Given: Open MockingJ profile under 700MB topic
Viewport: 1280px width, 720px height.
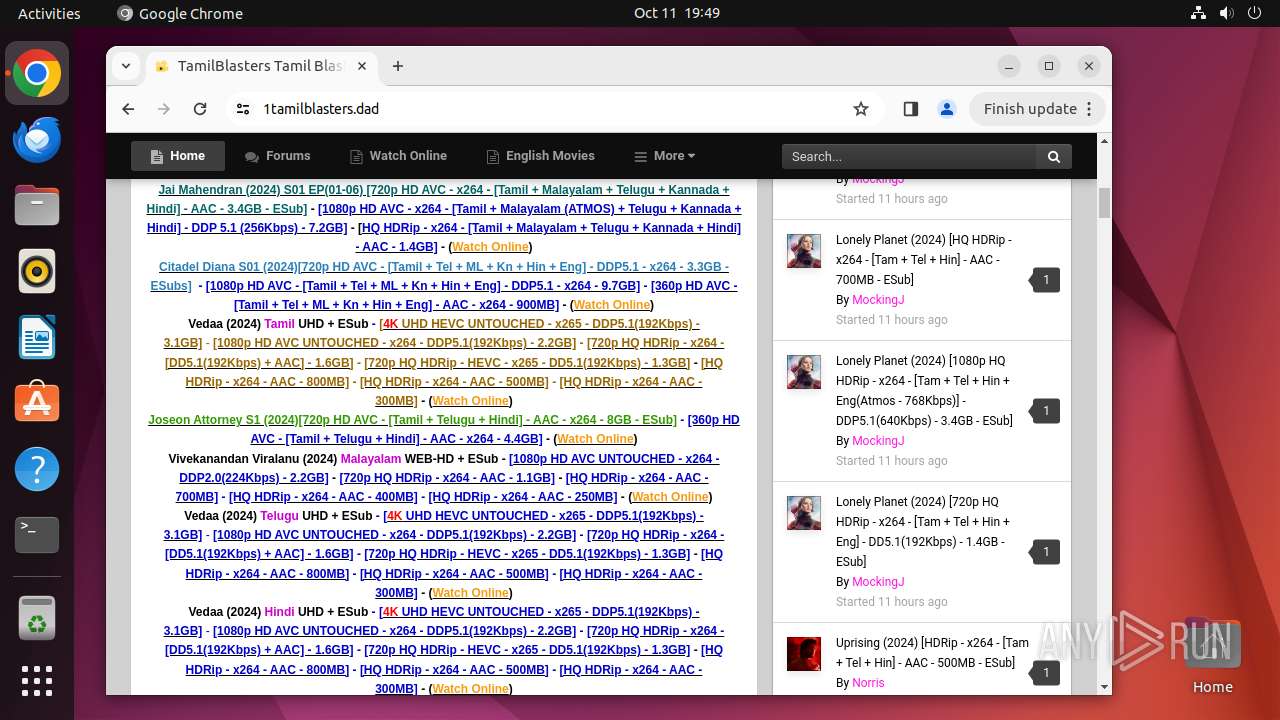Looking at the screenshot, I should point(878,300).
